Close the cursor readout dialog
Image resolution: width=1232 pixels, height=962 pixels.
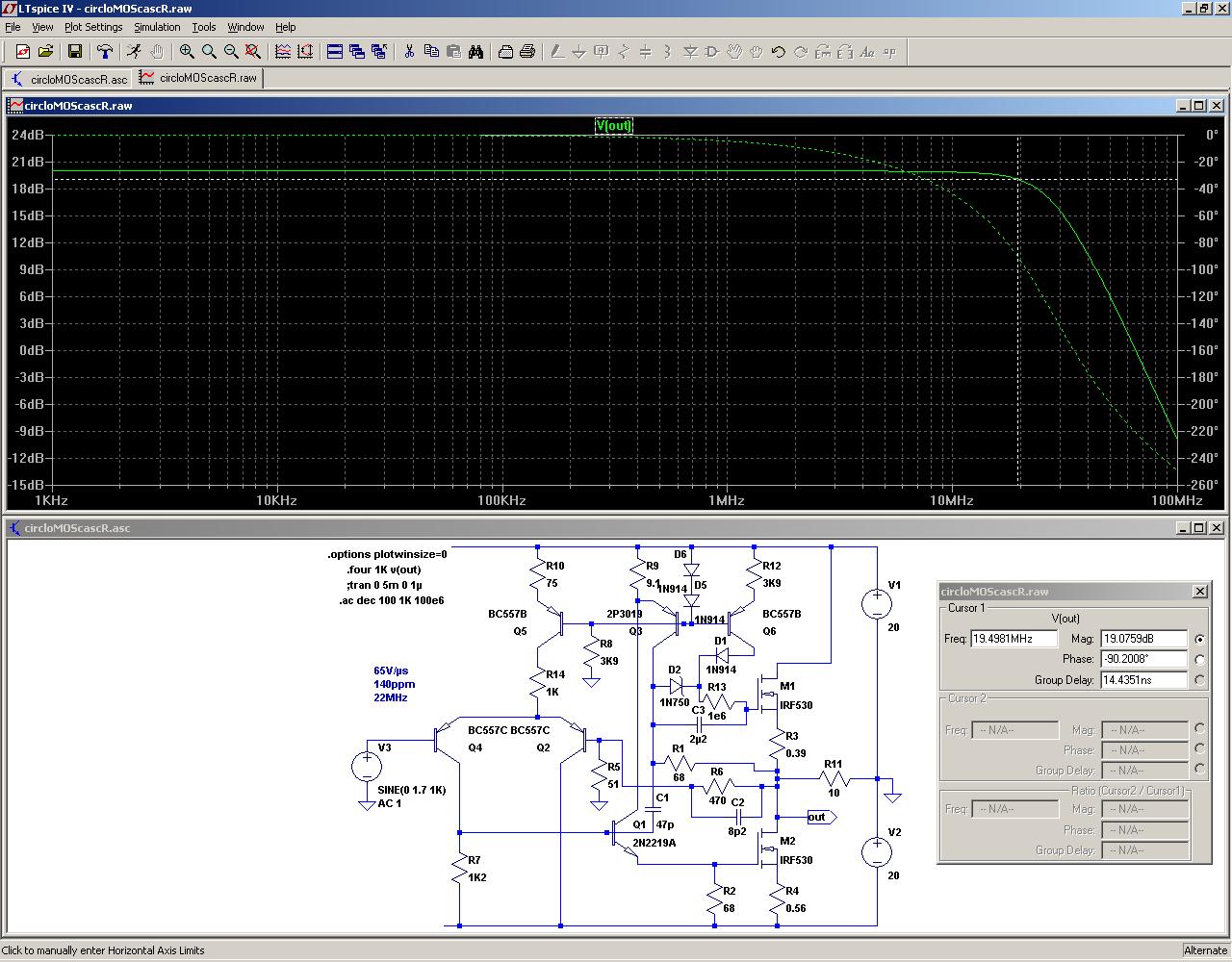[1199, 592]
